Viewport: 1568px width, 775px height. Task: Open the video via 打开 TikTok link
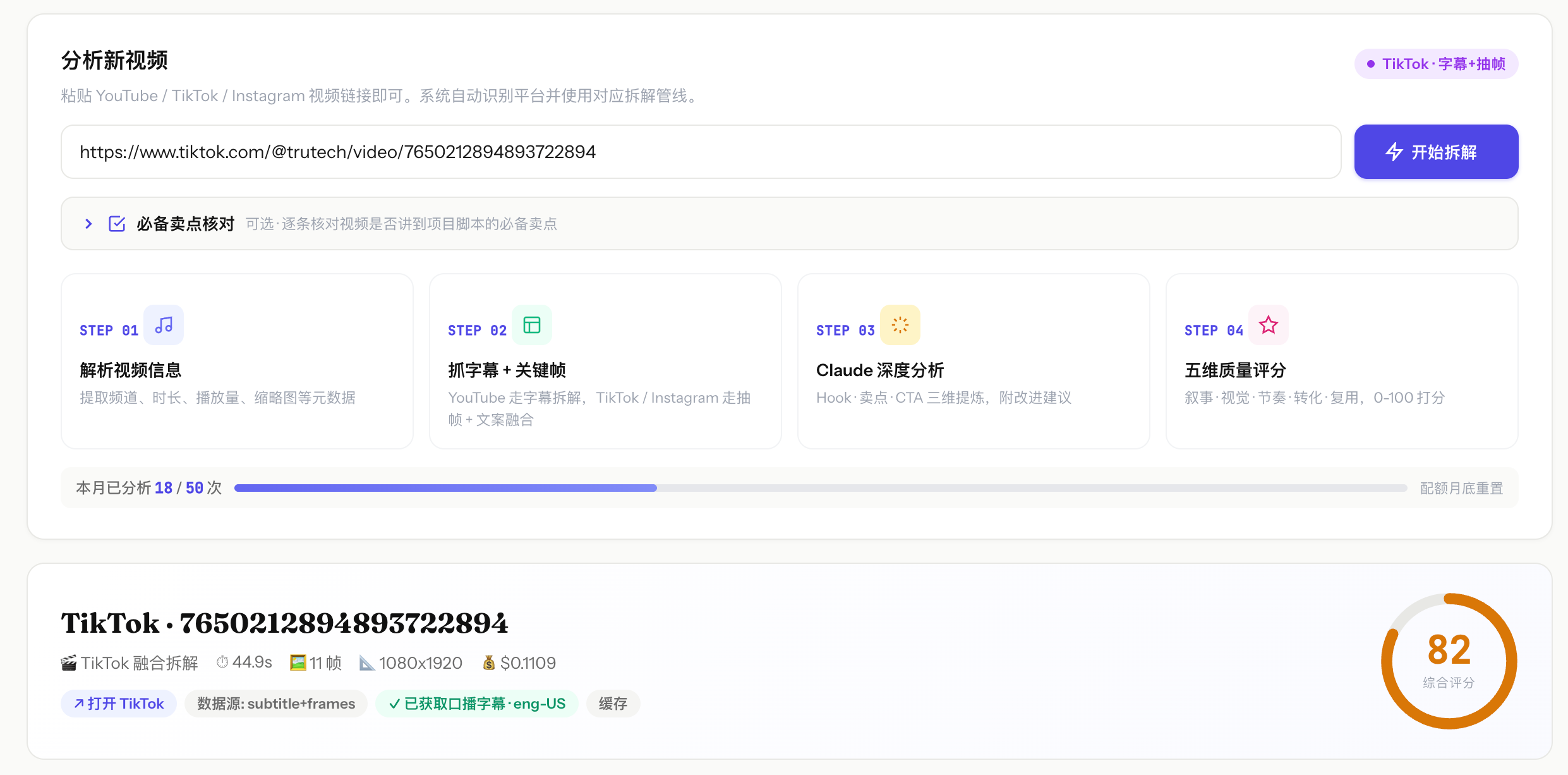[119, 704]
